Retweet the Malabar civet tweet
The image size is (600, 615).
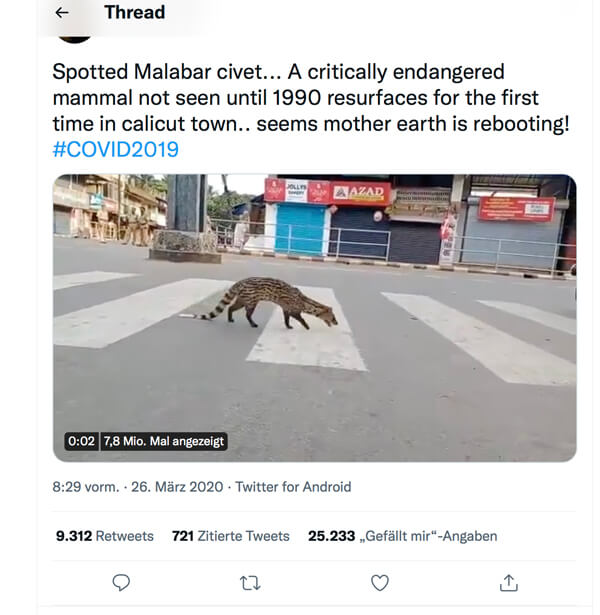point(250,582)
